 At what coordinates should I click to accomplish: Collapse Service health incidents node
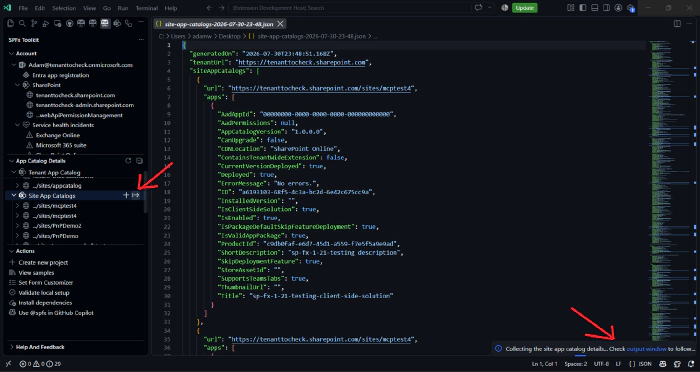(x=18, y=125)
